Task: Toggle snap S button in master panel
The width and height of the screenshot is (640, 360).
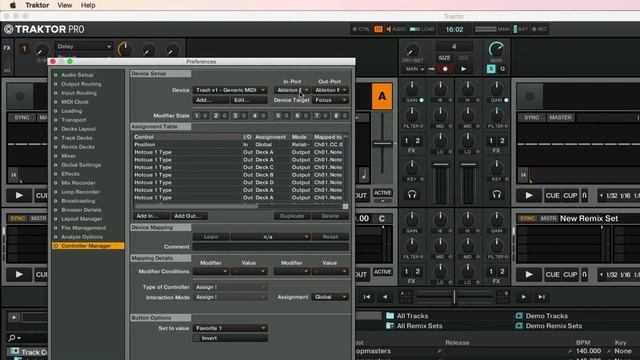Action: pyautogui.click(x=491, y=69)
